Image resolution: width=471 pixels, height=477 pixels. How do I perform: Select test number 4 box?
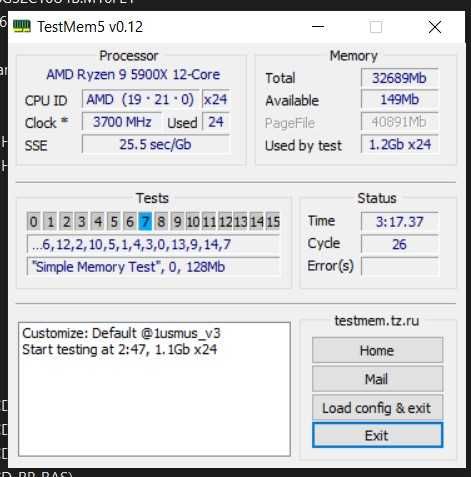coord(98,221)
